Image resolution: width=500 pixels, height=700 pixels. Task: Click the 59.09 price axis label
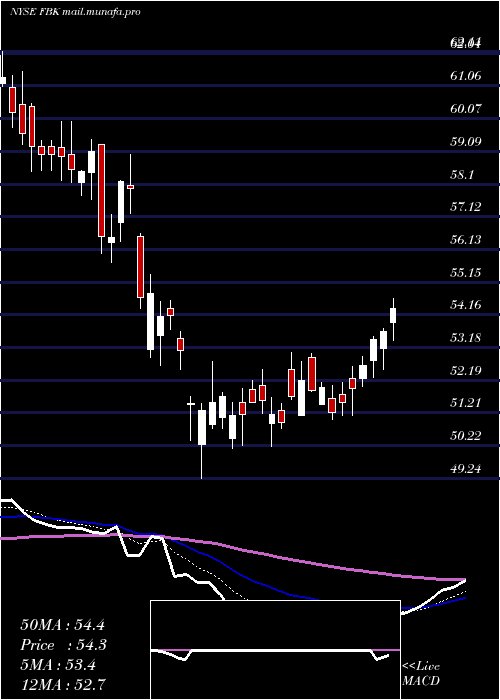coord(466,142)
